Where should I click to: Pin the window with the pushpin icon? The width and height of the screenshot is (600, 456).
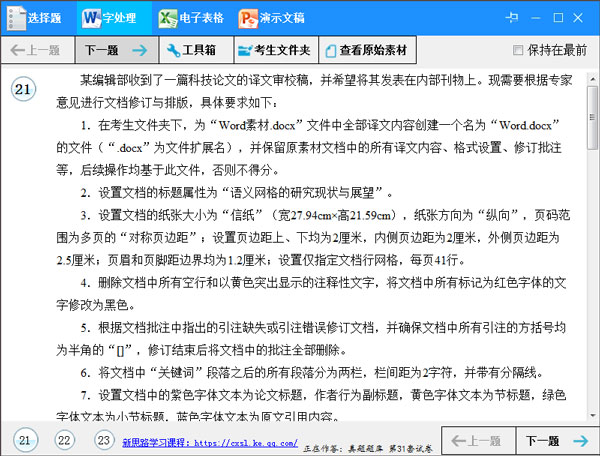pyautogui.click(x=512, y=18)
